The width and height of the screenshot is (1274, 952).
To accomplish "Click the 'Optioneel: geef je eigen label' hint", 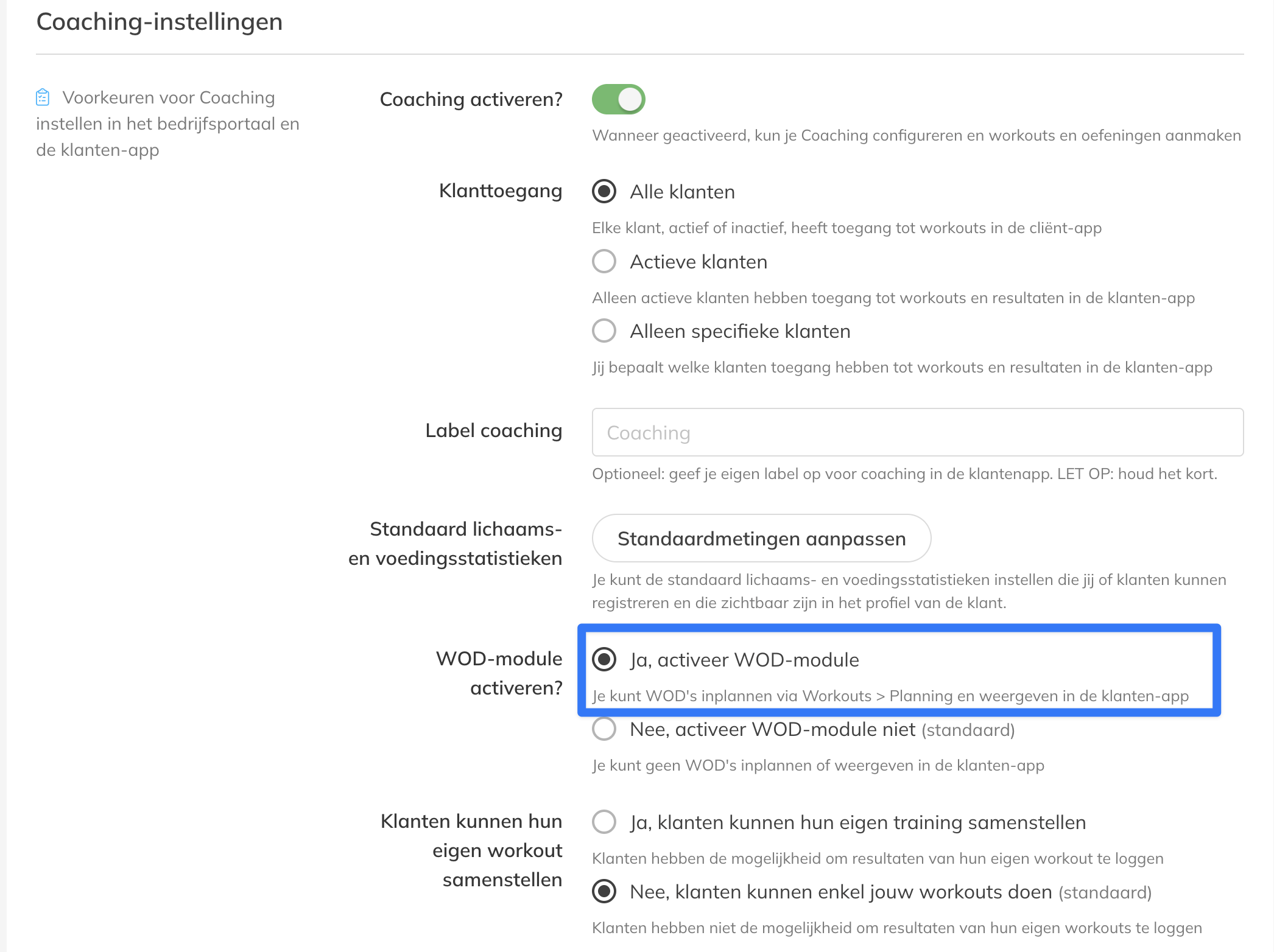I will (904, 474).
